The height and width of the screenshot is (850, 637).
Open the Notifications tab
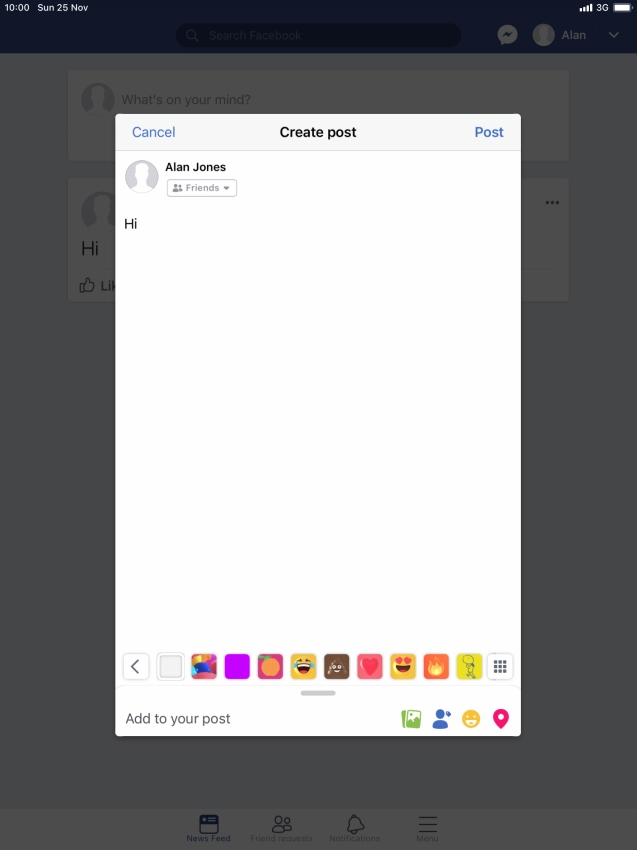click(x=355, y=828)
